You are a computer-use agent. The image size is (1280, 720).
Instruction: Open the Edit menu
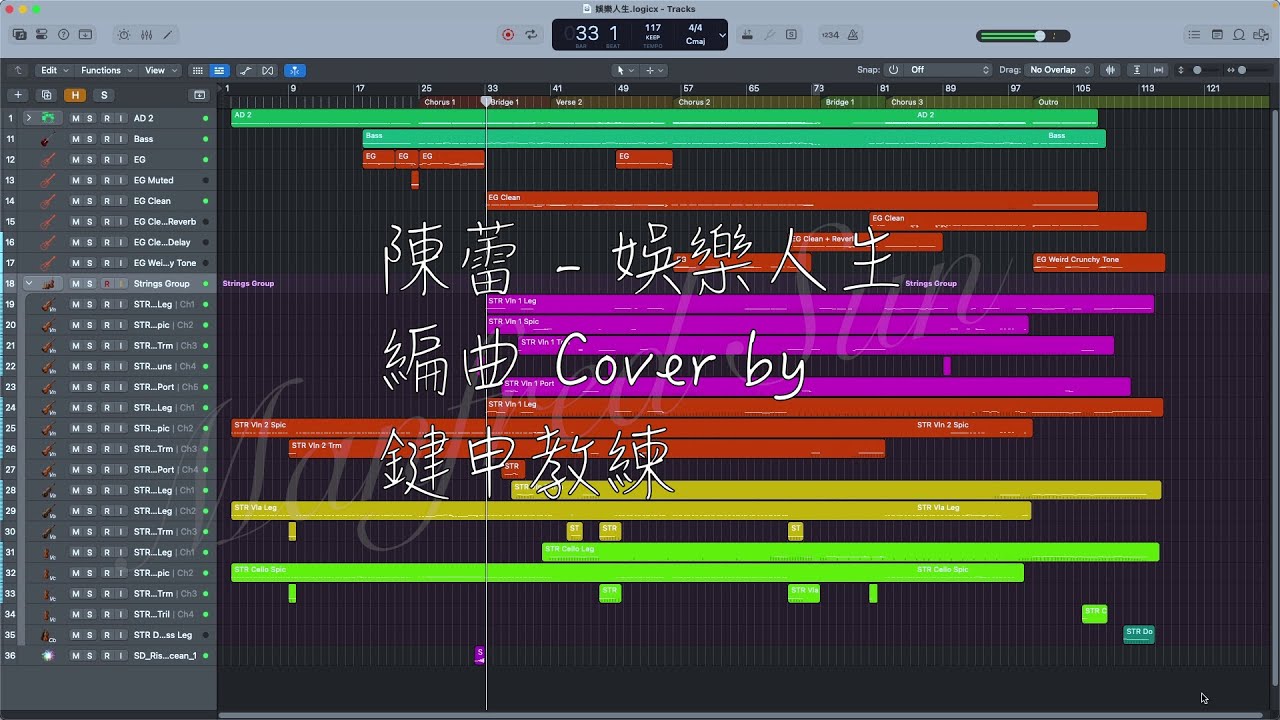[x=53, y=70]
